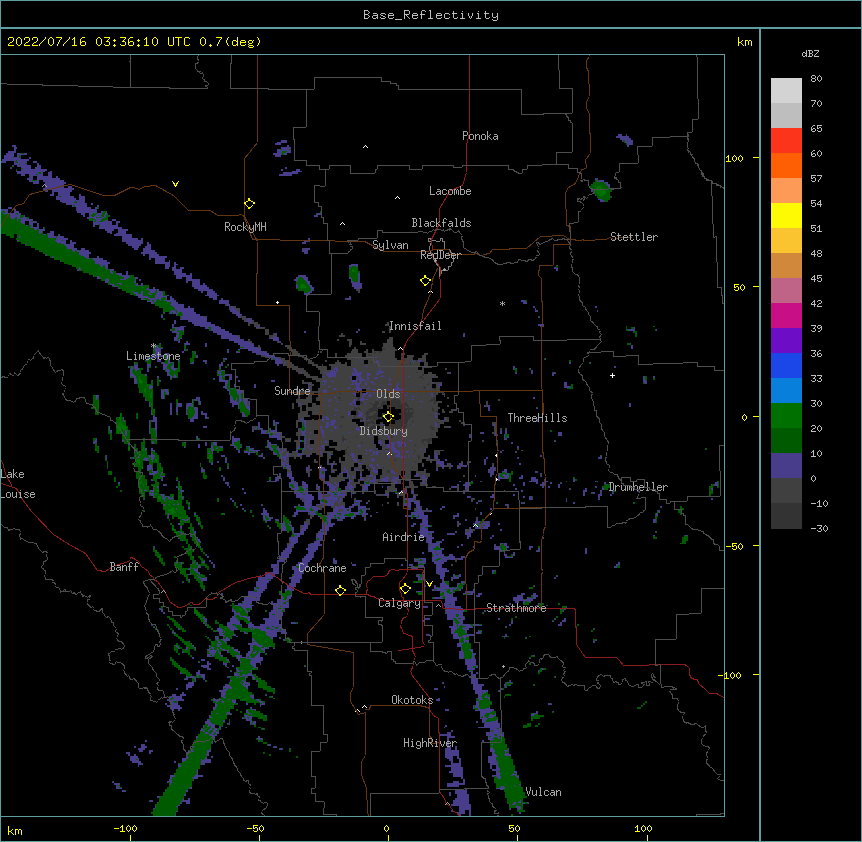This screenshot has height=842, width=862.
Task: Click the RedDeer city label
Action: [440, 255]
